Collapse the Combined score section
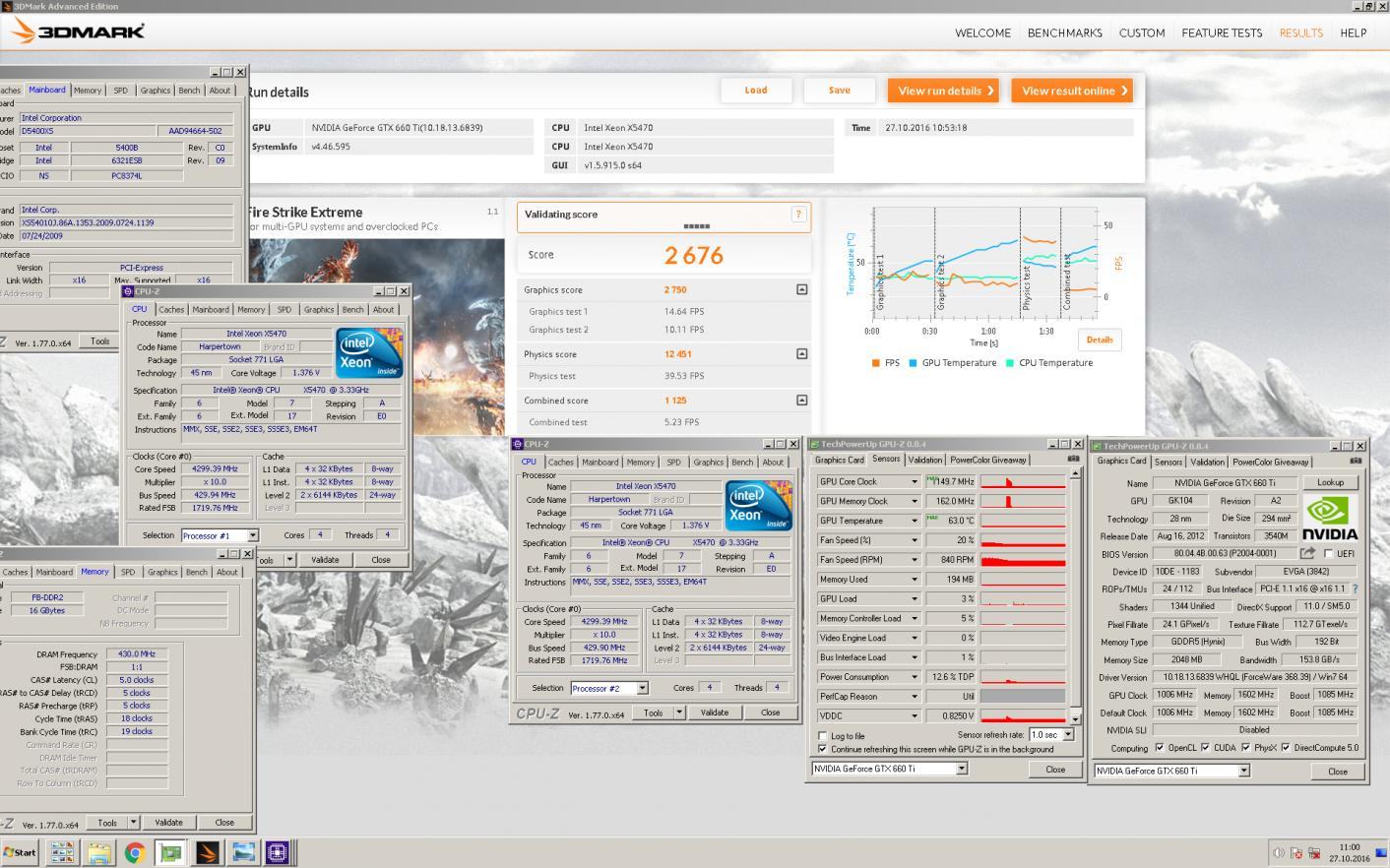This screenshot has height=868, width=1390. (x=801, y=400)
